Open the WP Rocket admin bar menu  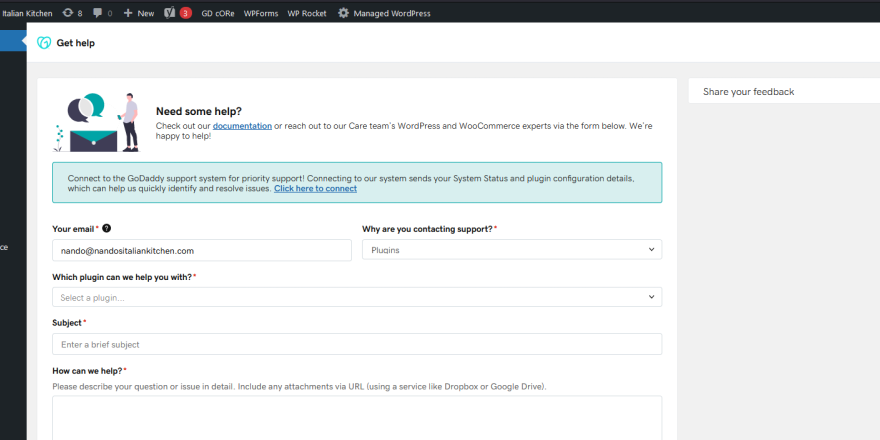307,13
